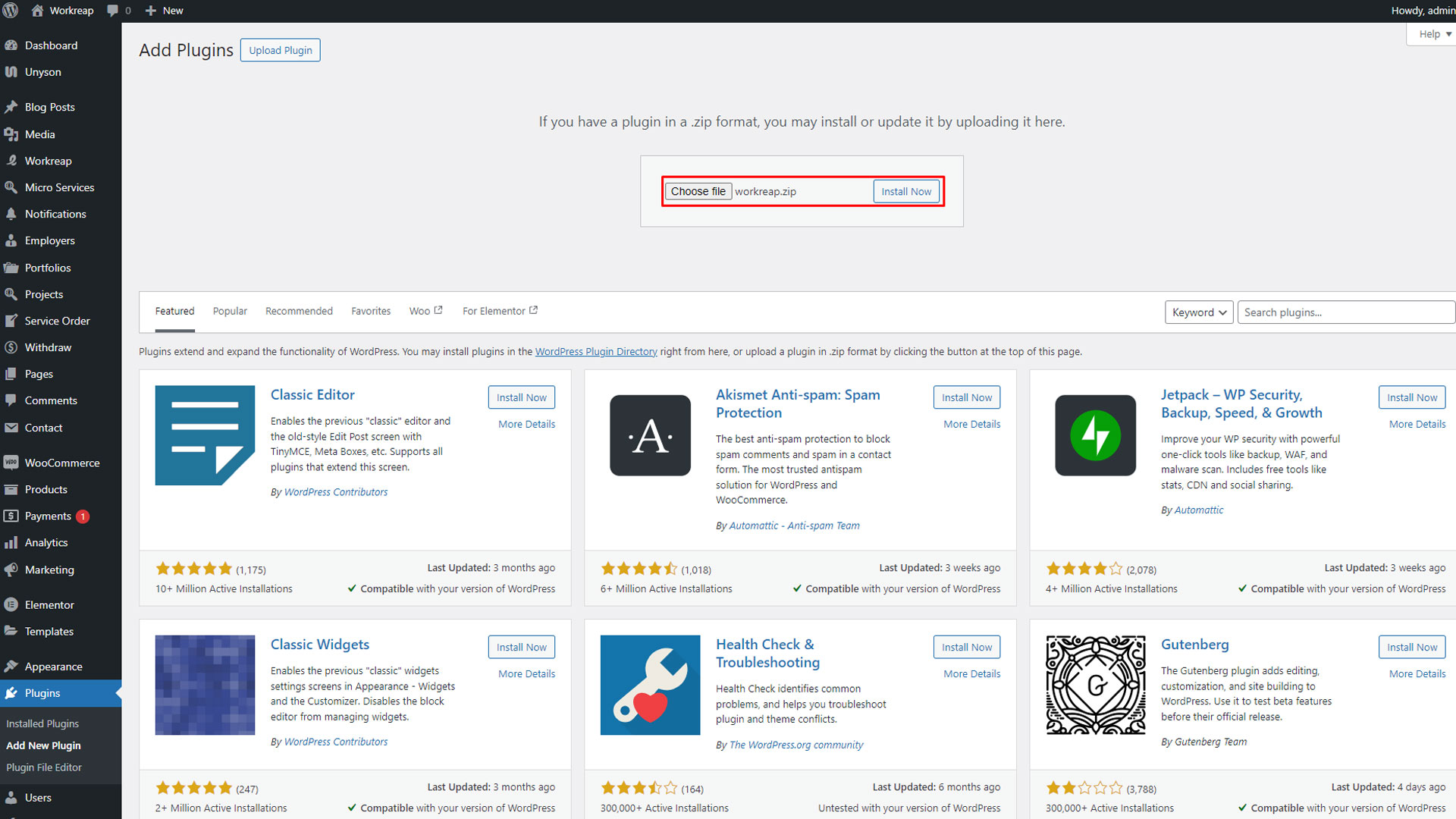This screenshot has height=819, width=1456.
Task: Click in the Search plugins field
Action: [x=1345, y=312]
